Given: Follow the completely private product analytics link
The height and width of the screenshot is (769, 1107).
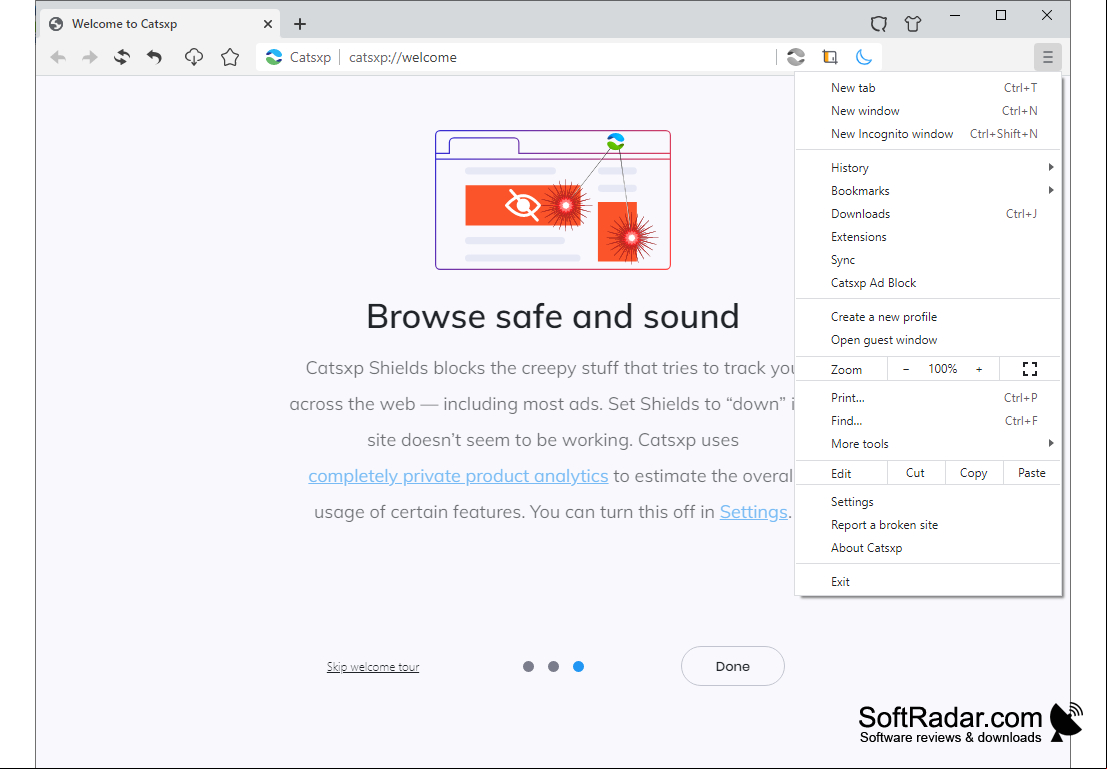Looking at the screenshot, I should 458,476.
